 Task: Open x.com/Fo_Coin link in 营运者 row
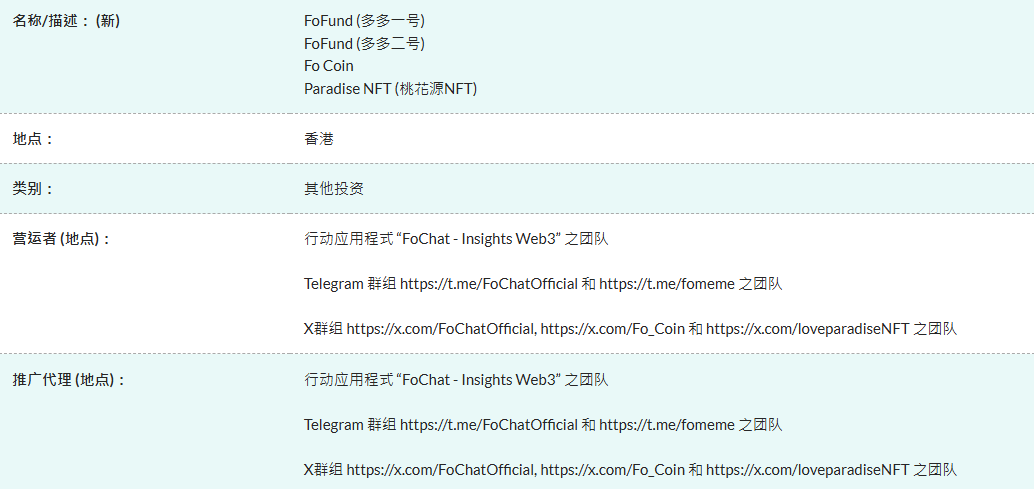(613, 329)
